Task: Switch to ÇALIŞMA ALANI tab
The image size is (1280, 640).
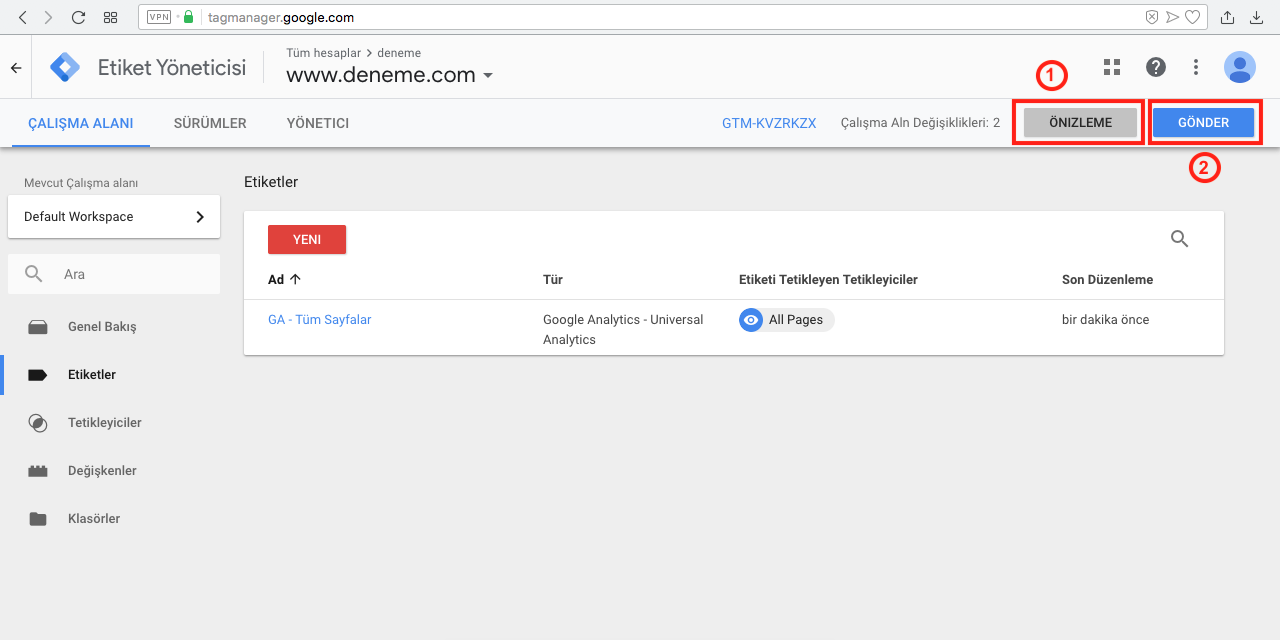Action: tap(80, 123)
